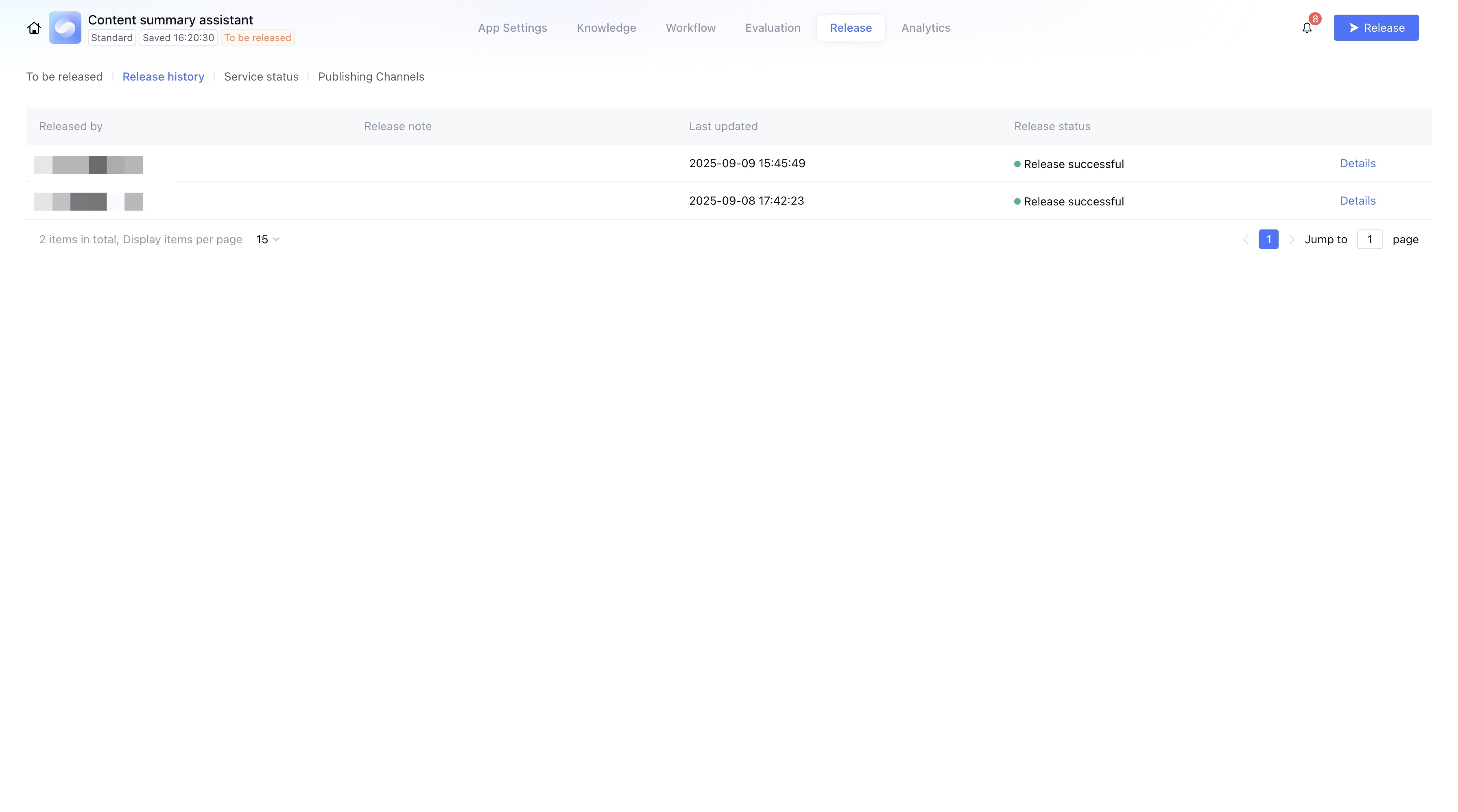
Task: Go to the next page arrow
Action: pyautogui.click(x=1292, y=239)
